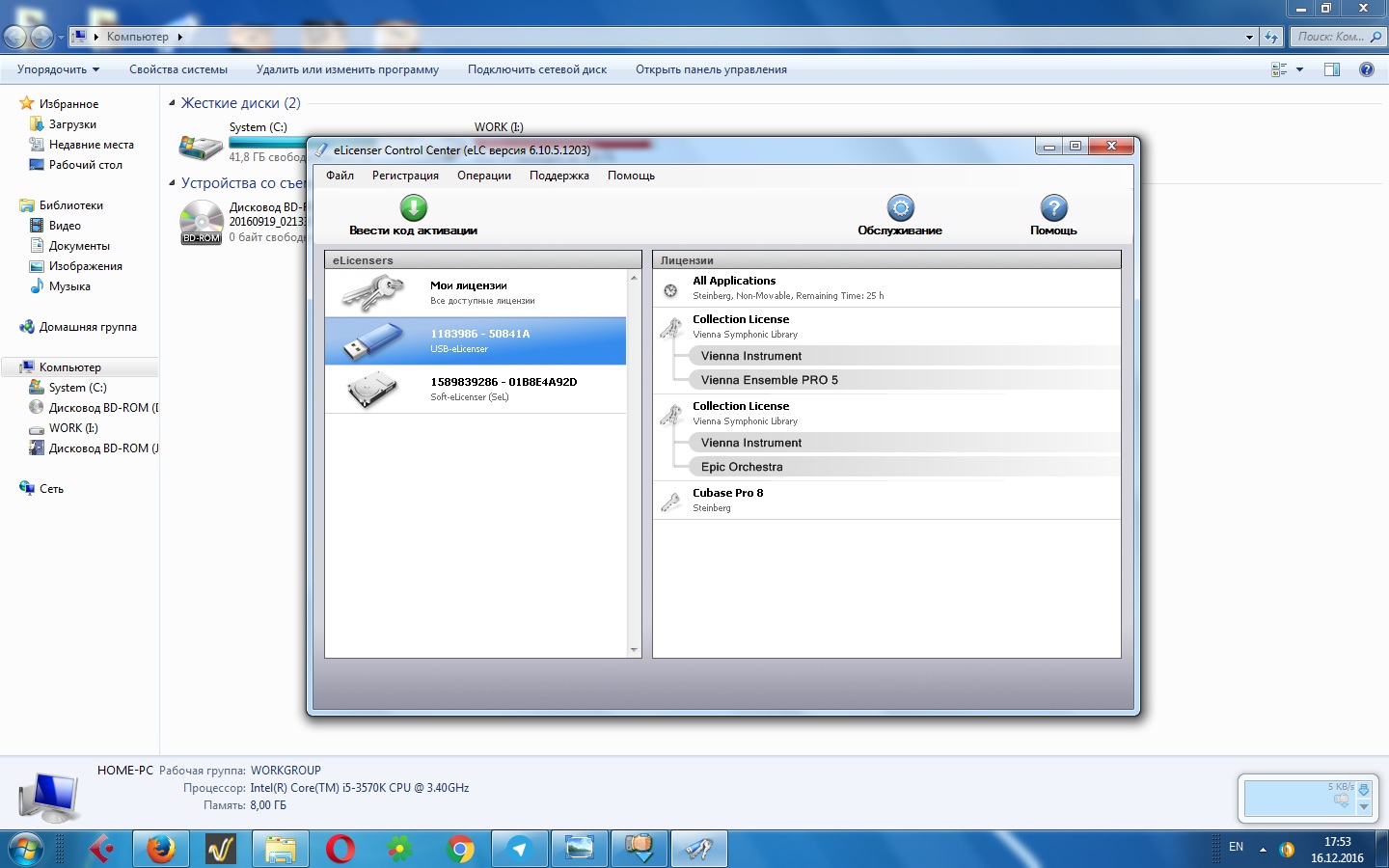Click the blue Помощь question icon in eLicenser toolbar

click(x=1054, y=207)
